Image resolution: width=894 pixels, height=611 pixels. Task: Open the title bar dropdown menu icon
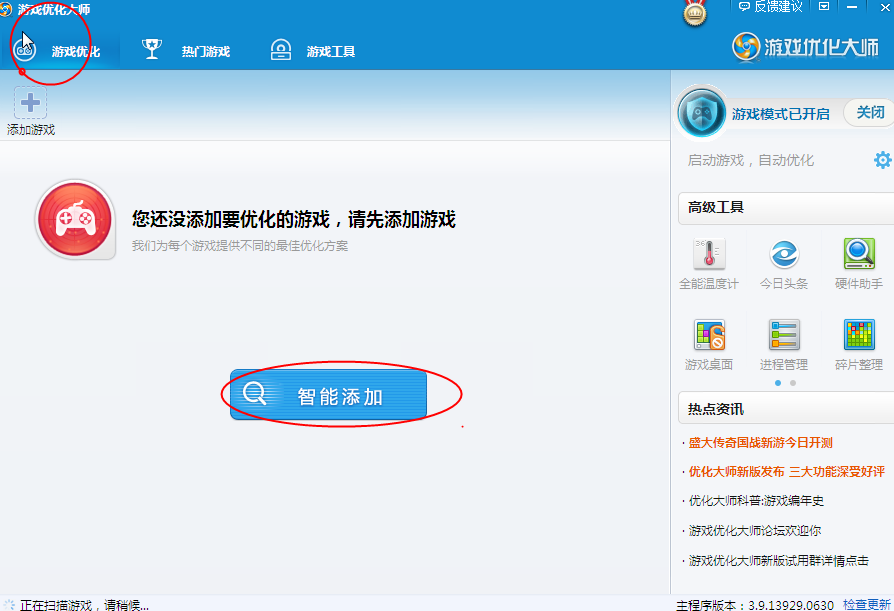click(824, 6)
